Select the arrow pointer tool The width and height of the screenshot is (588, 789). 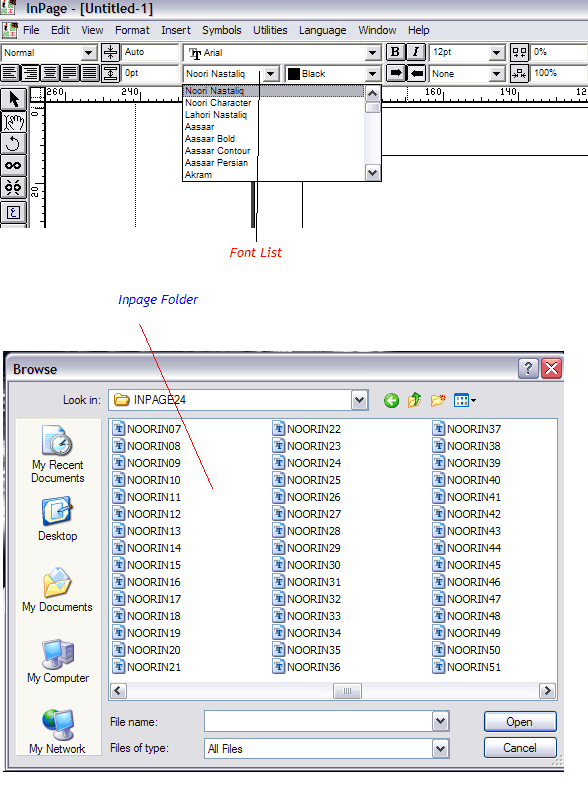point(14,99)
